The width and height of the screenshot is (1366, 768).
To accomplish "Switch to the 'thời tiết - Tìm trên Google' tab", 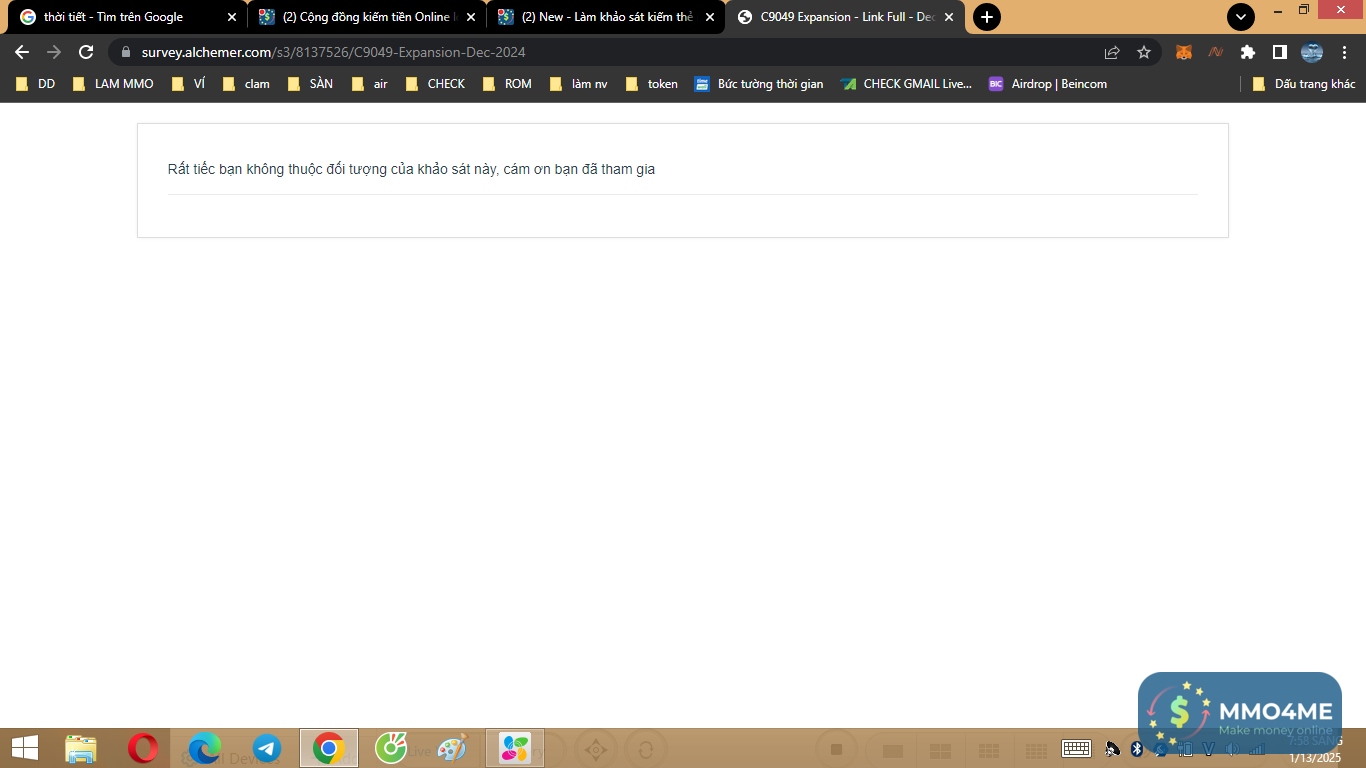I will tap(125, 17).
